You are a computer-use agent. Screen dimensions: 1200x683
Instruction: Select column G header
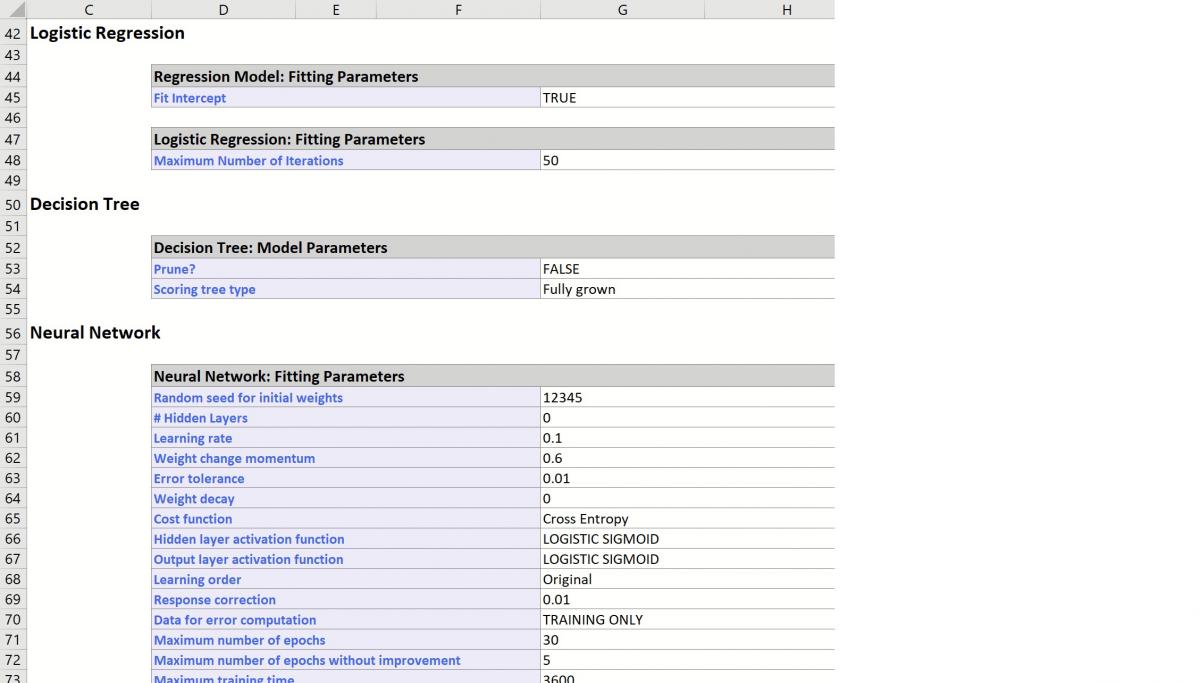click(622, 10)
